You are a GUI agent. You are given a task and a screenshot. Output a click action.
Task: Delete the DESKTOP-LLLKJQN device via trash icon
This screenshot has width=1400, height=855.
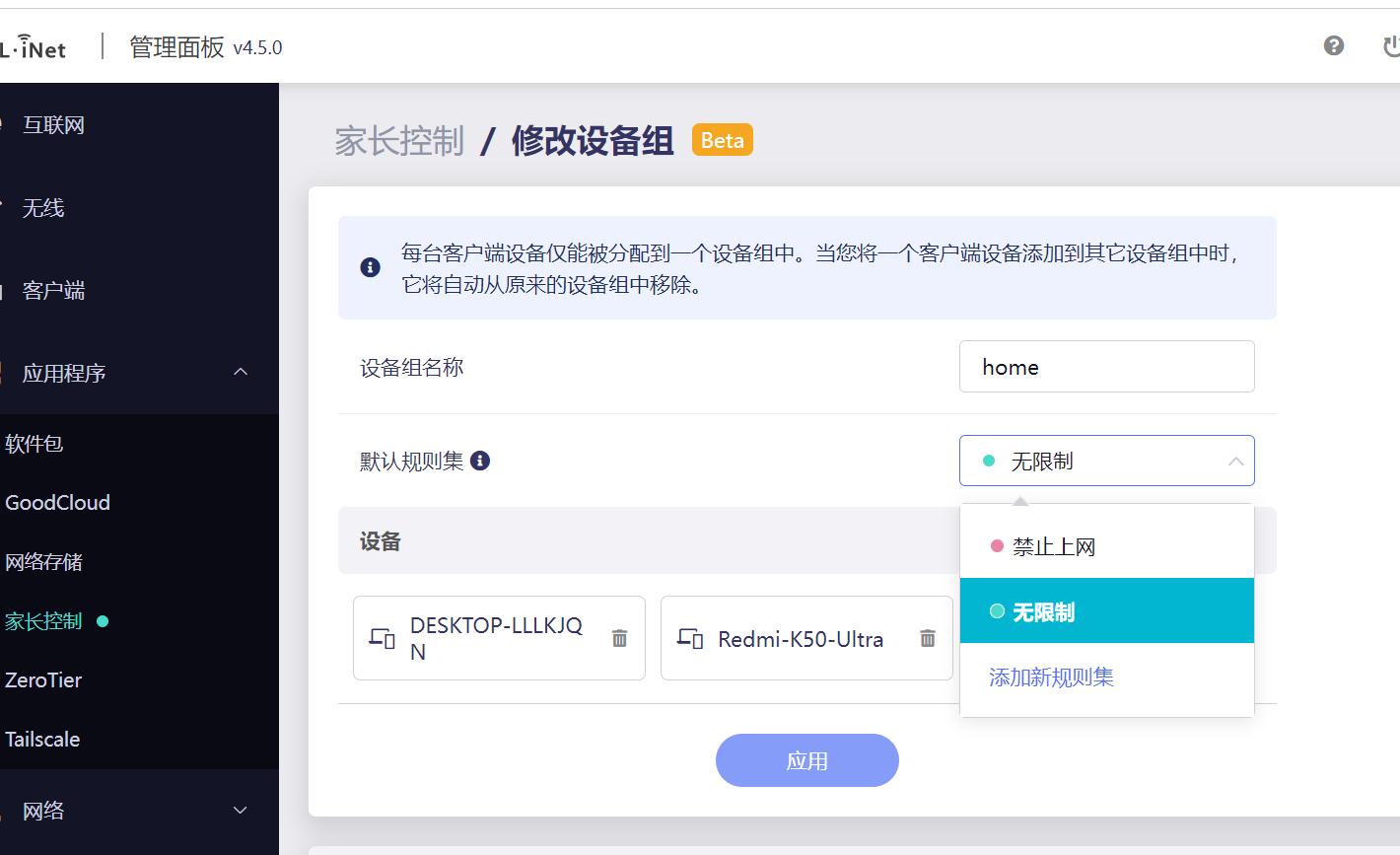(619, 638)
